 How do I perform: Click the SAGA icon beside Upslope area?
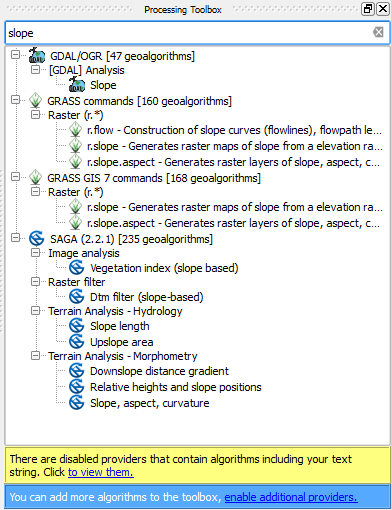[x=77, y=342]
